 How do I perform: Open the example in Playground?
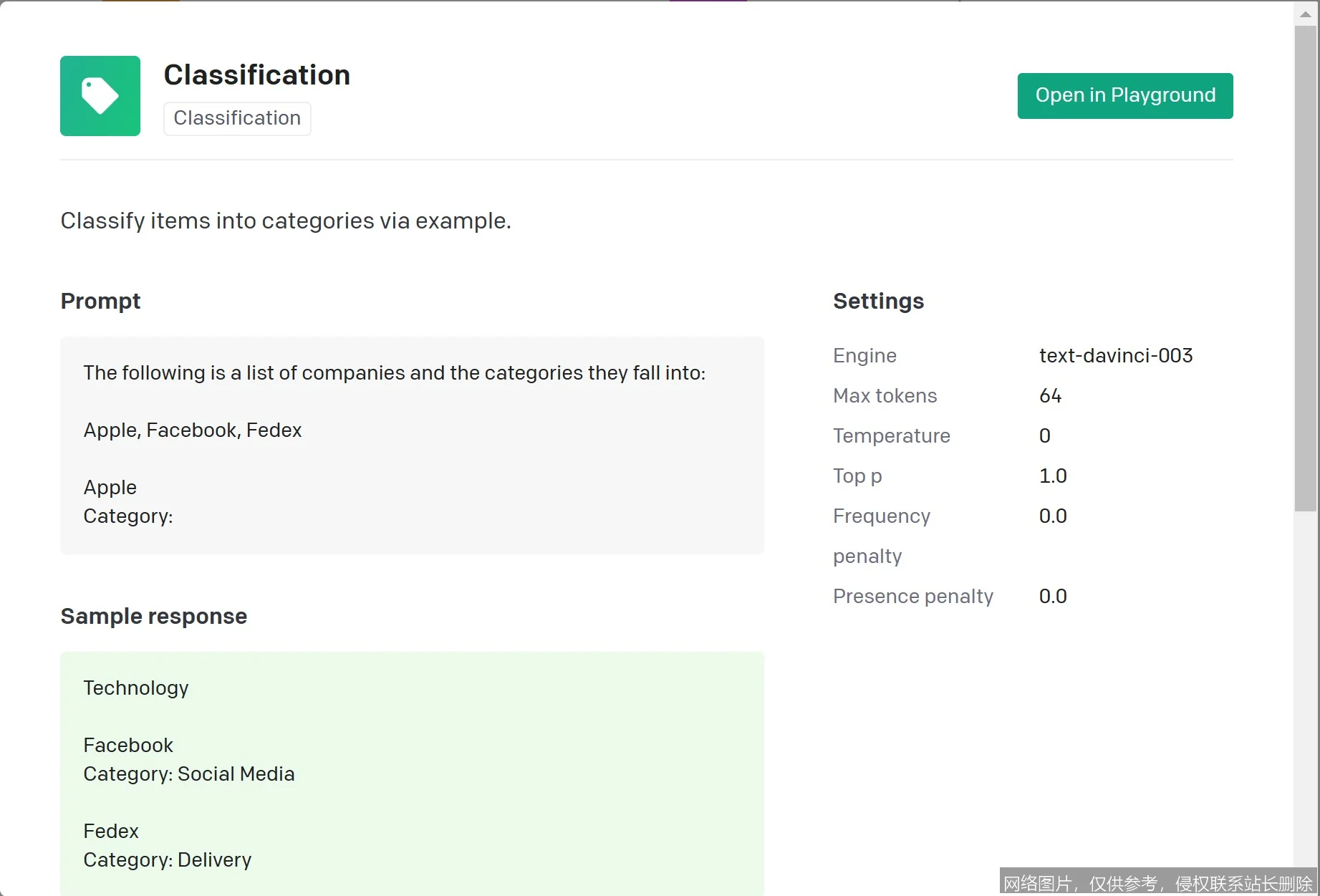pyautogui.click(x=1125, y=95)
